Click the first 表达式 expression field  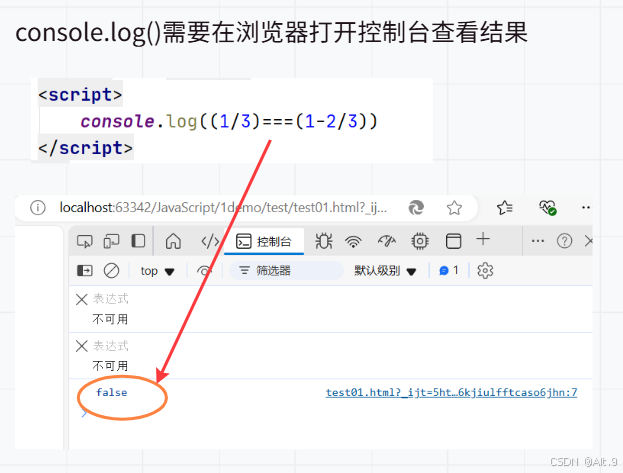pyautogui.click(x=110, y=299)
